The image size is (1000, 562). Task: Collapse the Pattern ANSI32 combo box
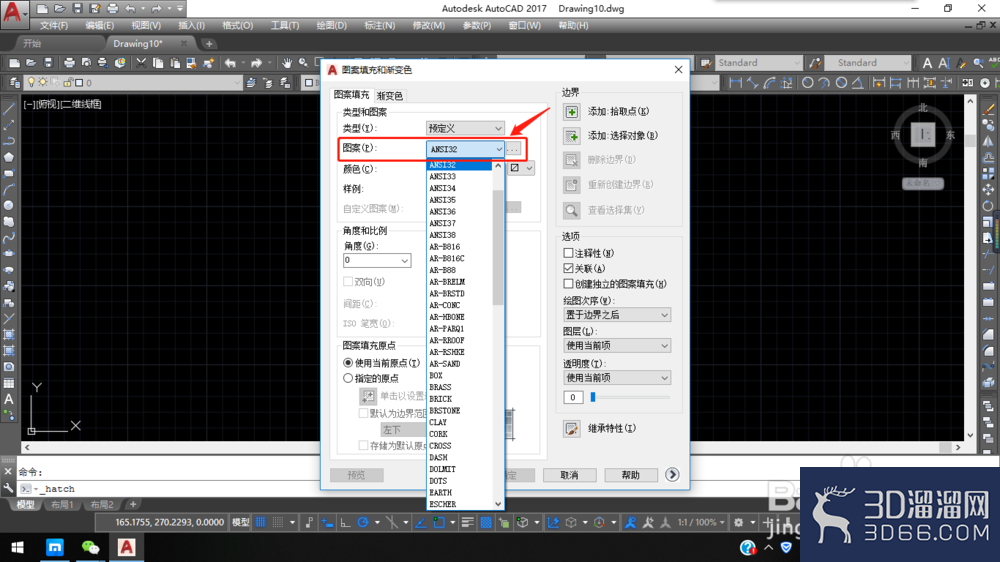click(x=465, y=149)
